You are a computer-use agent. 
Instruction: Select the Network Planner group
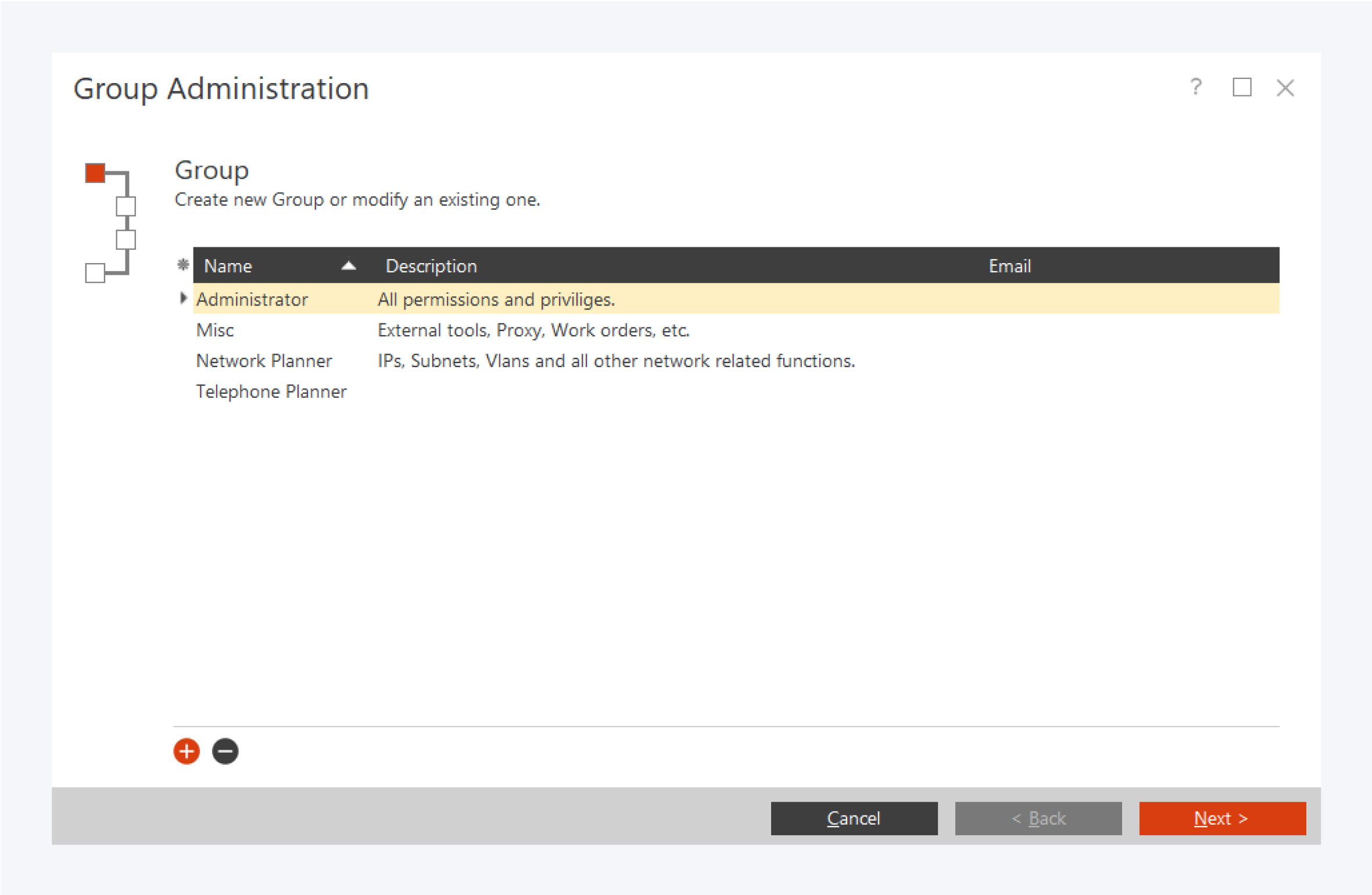coord(264,361)
